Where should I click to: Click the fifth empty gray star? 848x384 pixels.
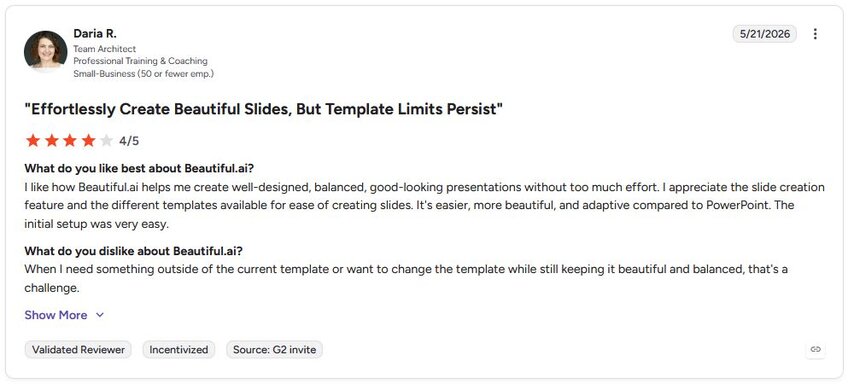tap(107, 141)
